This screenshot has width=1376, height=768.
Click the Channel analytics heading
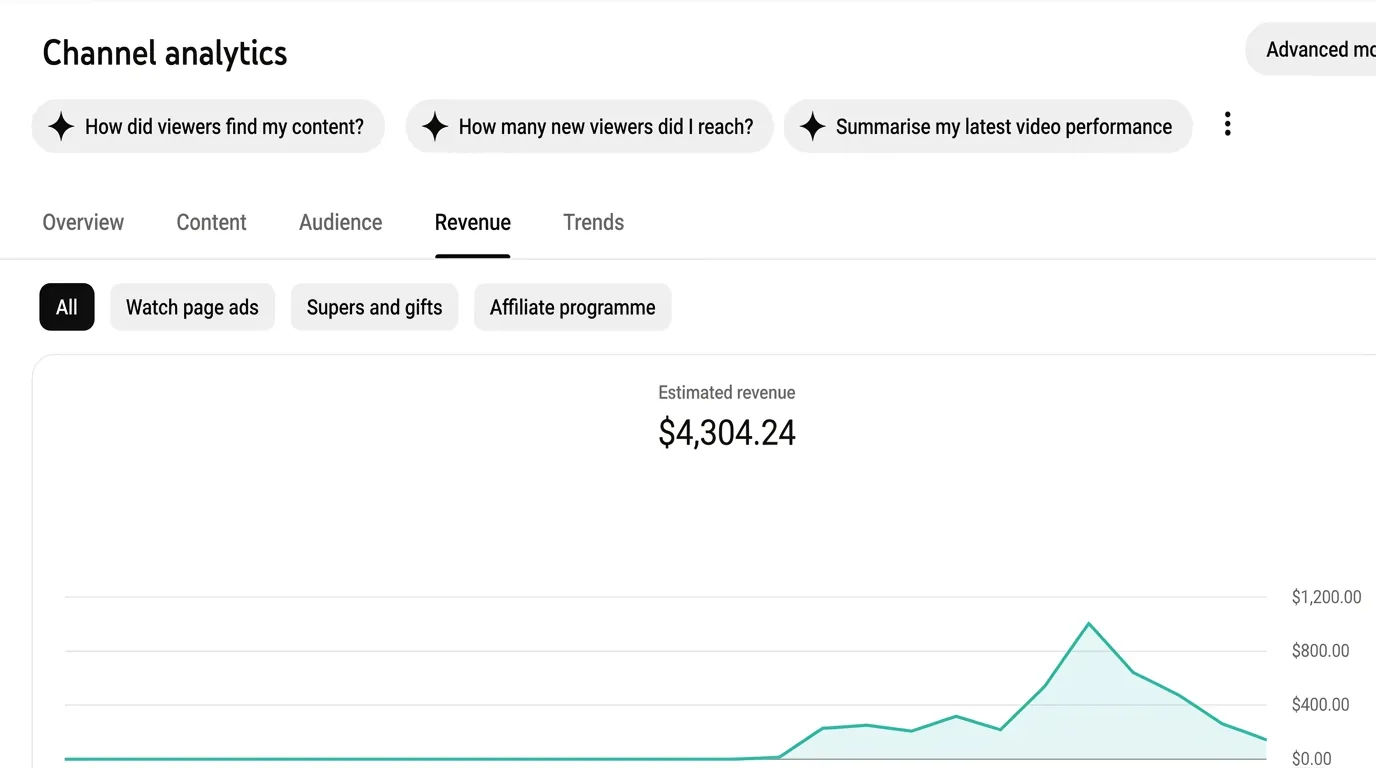pyautogui.click(x=165, y=53)
